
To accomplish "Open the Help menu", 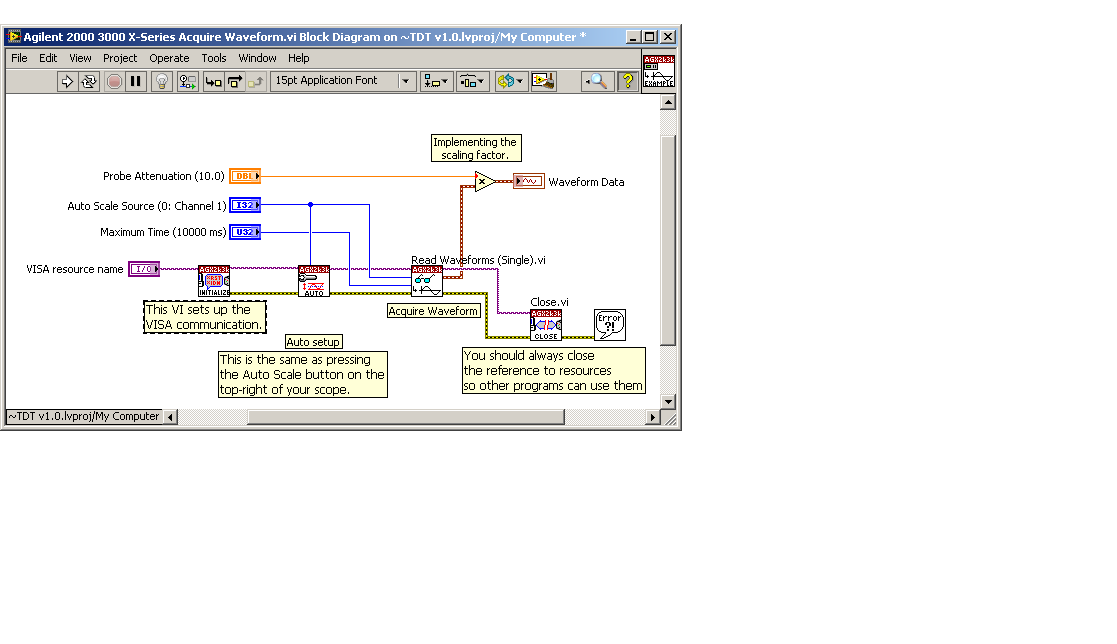I will tap(298, 58).
